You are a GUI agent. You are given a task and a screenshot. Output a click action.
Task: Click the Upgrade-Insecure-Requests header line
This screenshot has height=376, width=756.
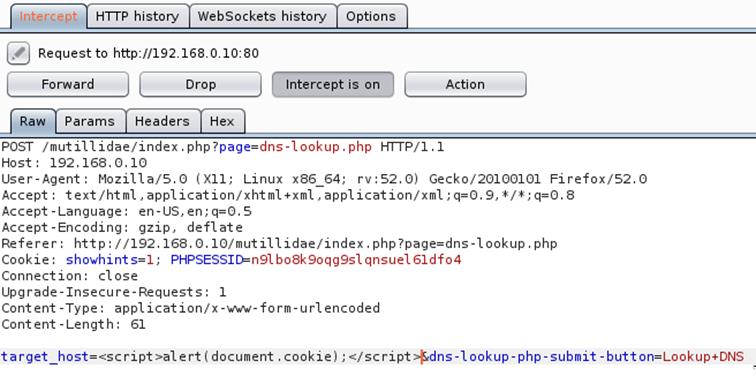click(x=114, y=292)
